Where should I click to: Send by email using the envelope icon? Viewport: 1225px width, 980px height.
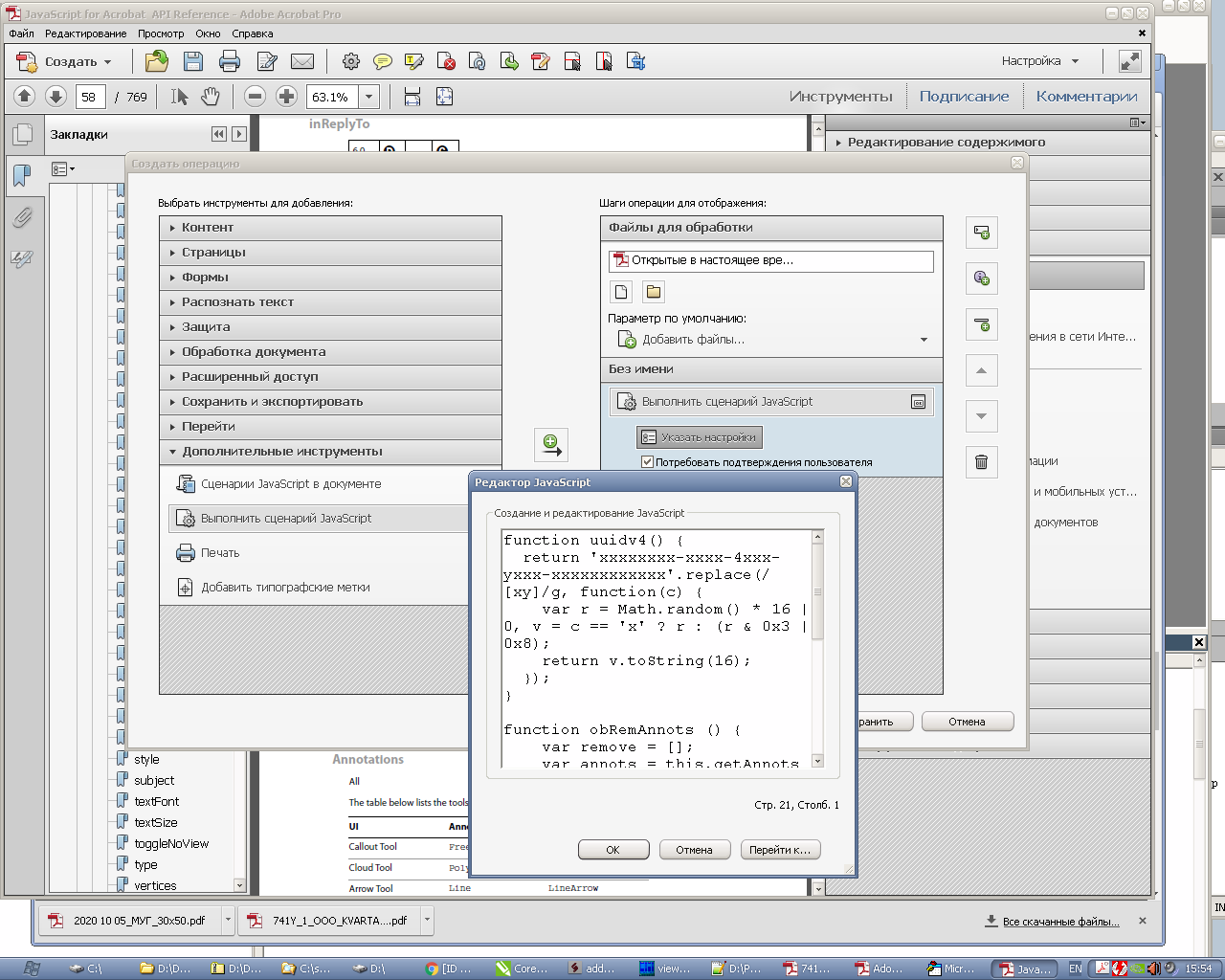click(x=302, y=61)
